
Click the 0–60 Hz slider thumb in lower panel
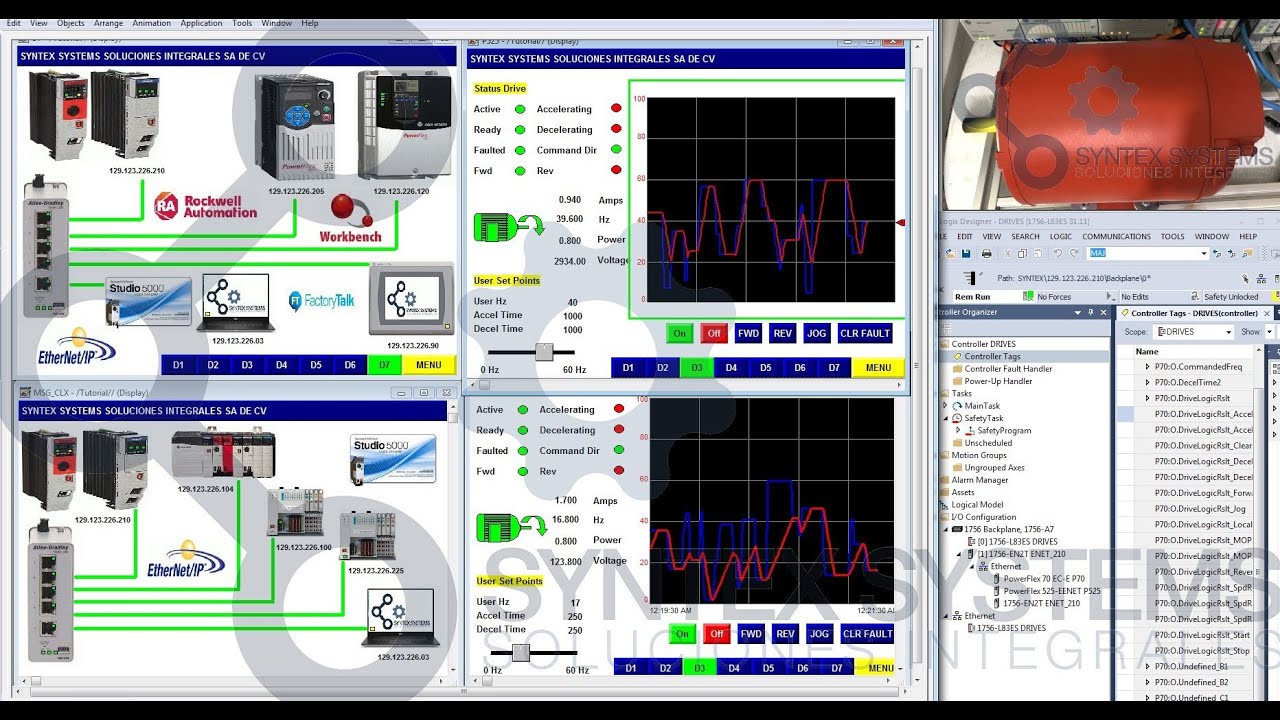[x=521, y=652]
